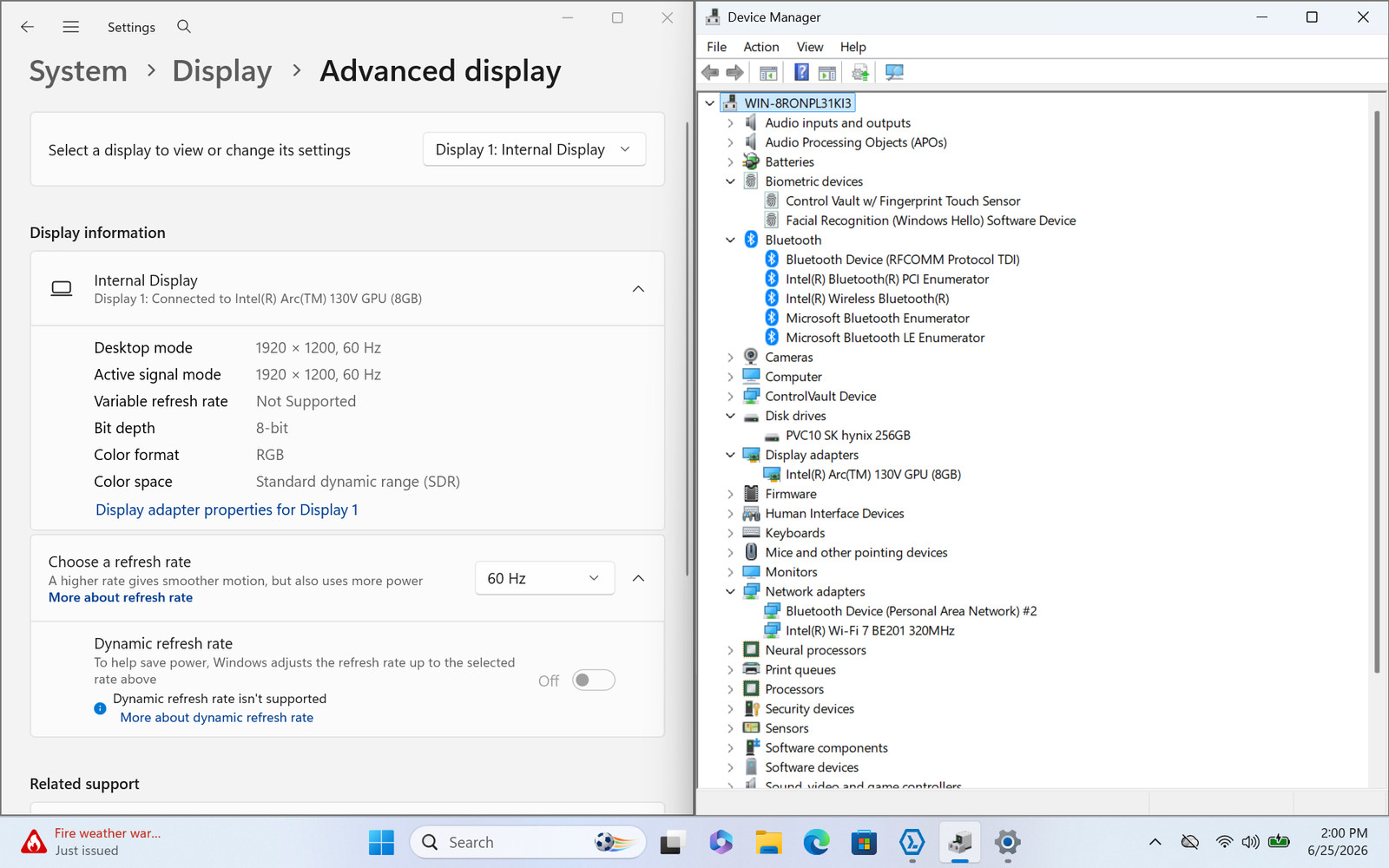
Task: Open File Explorer from the taskbar
Action: (x=768, y=842)
